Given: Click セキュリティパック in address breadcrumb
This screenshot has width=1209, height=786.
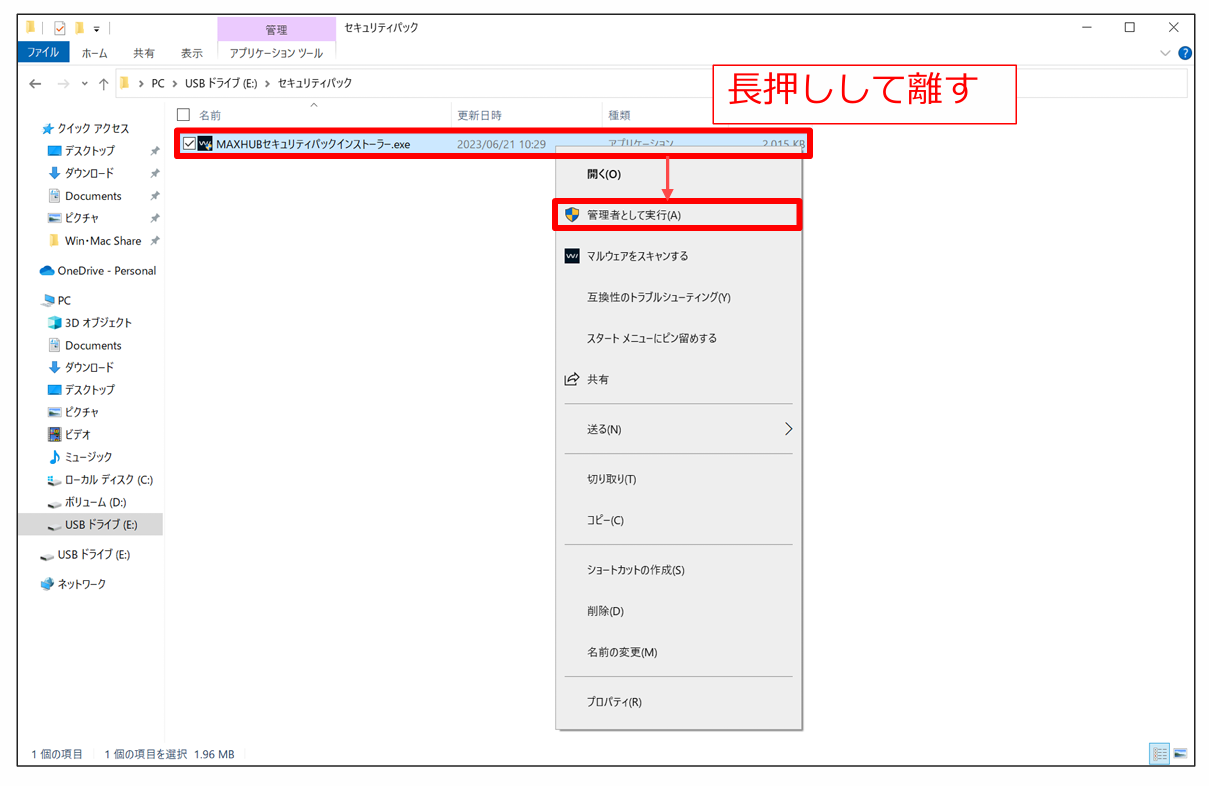Looking at the screenshot, I should point(315,83).
